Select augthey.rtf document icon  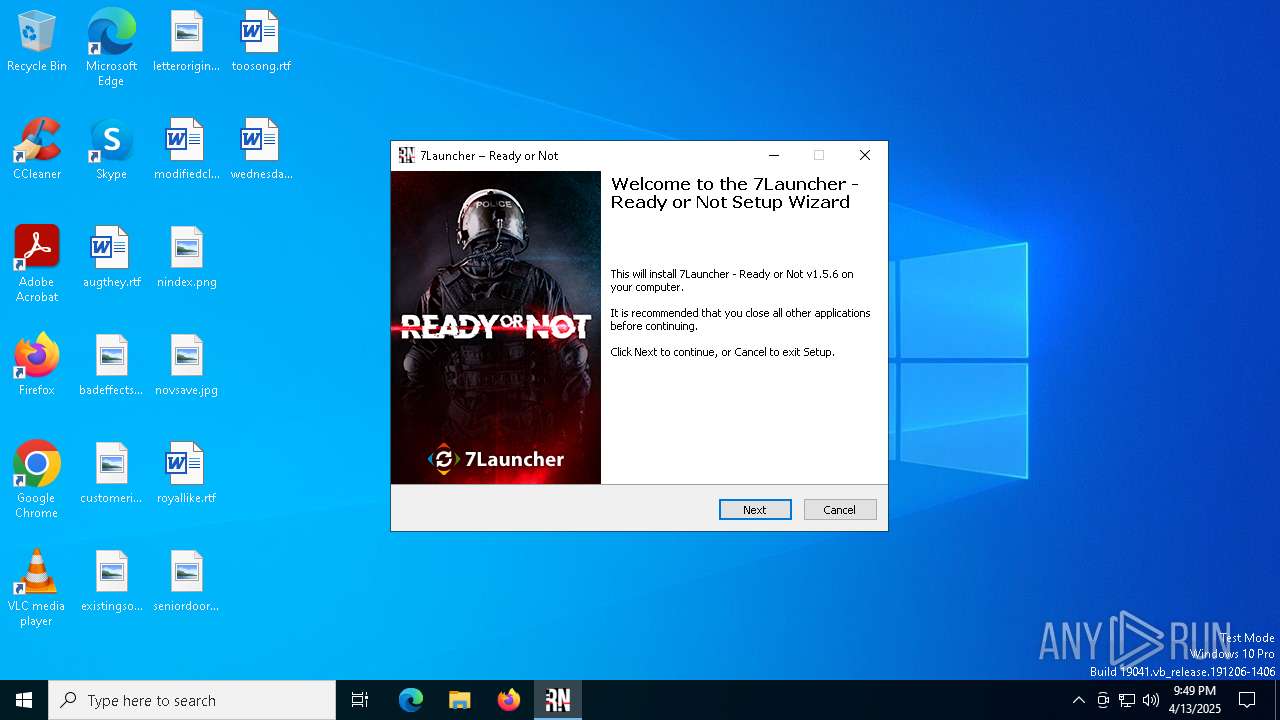click(x=111, y=258)
